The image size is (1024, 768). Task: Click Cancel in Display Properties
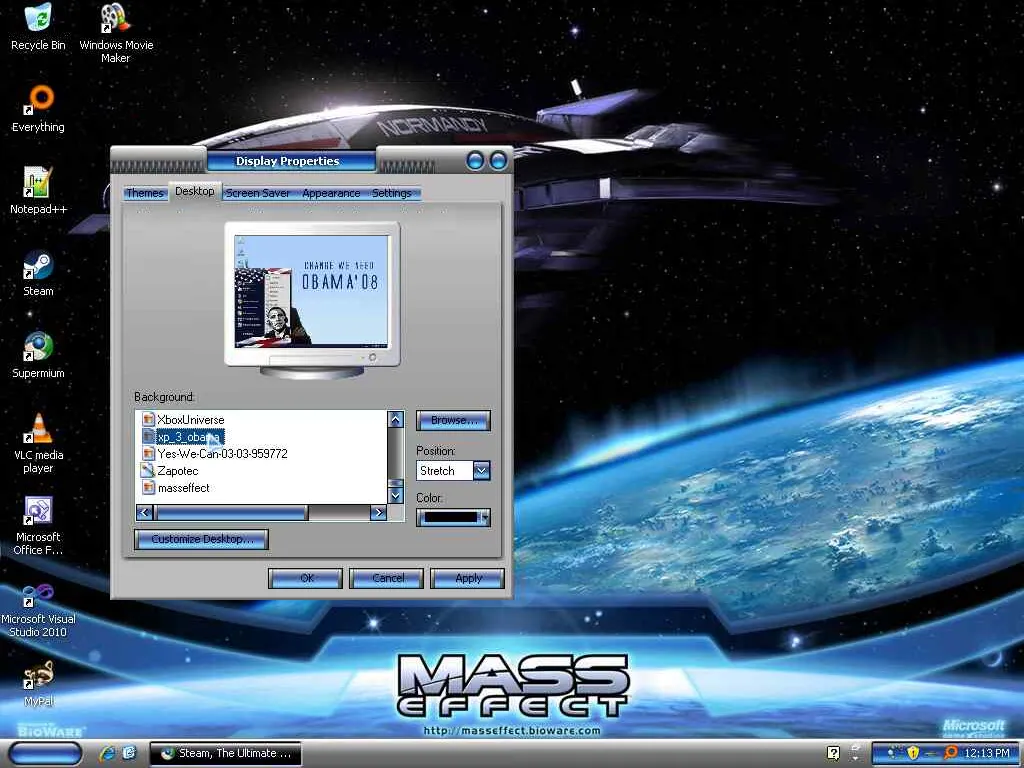point(386,578)
